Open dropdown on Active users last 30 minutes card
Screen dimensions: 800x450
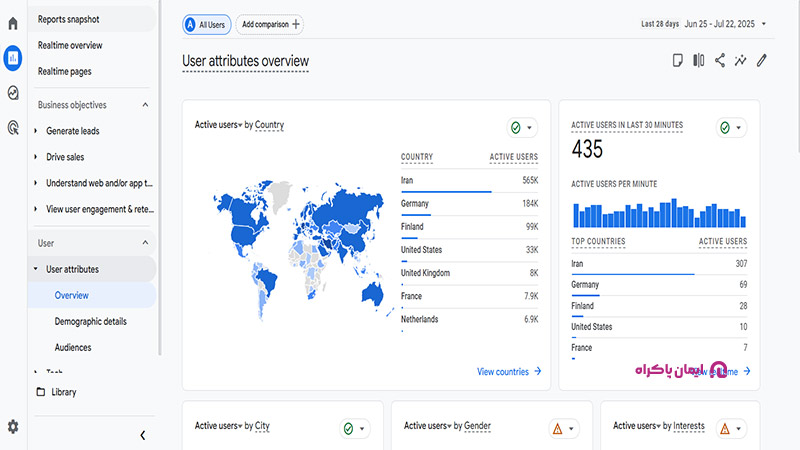[738, 128]
